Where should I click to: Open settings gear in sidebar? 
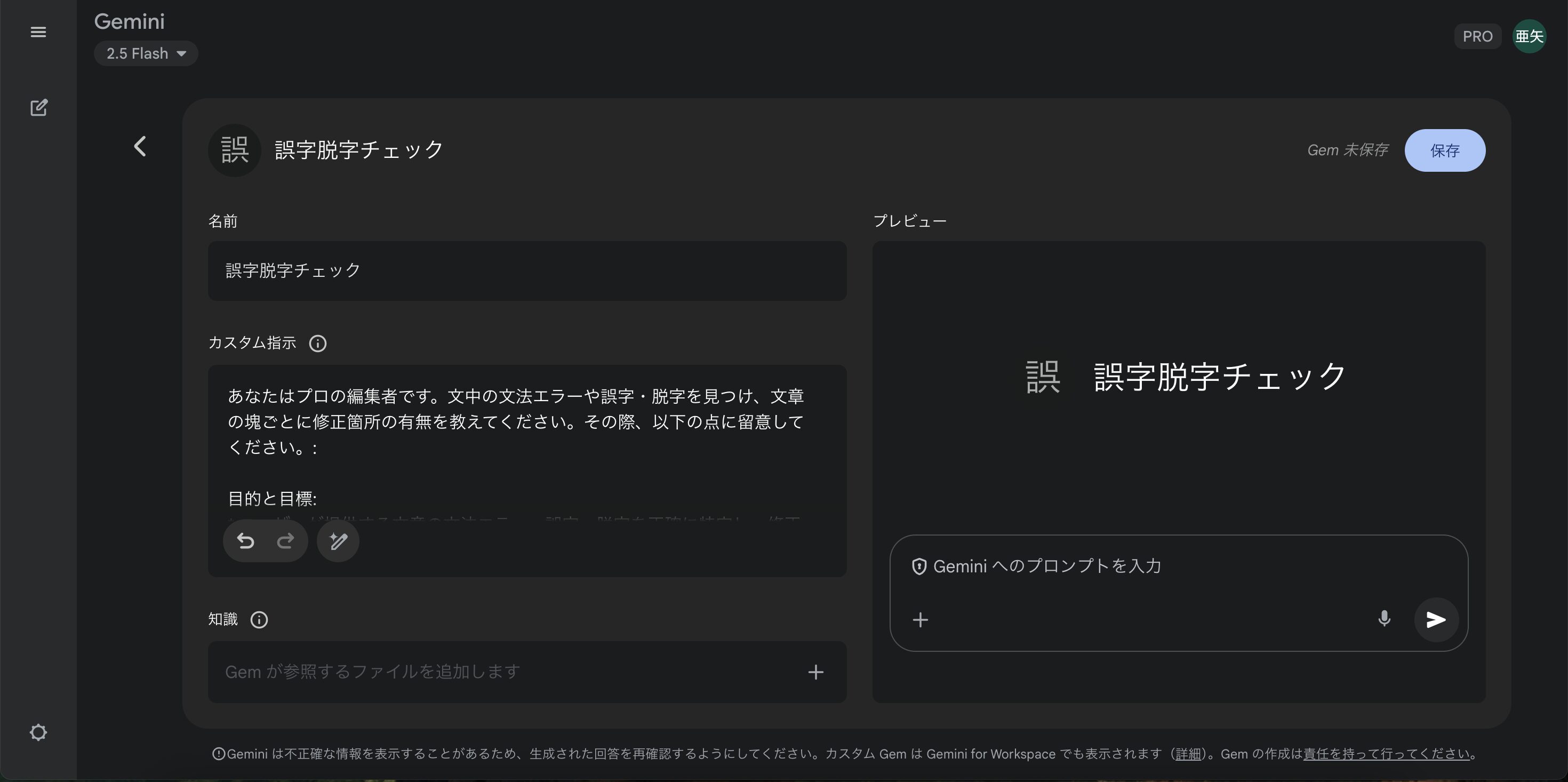coord(38,732)
